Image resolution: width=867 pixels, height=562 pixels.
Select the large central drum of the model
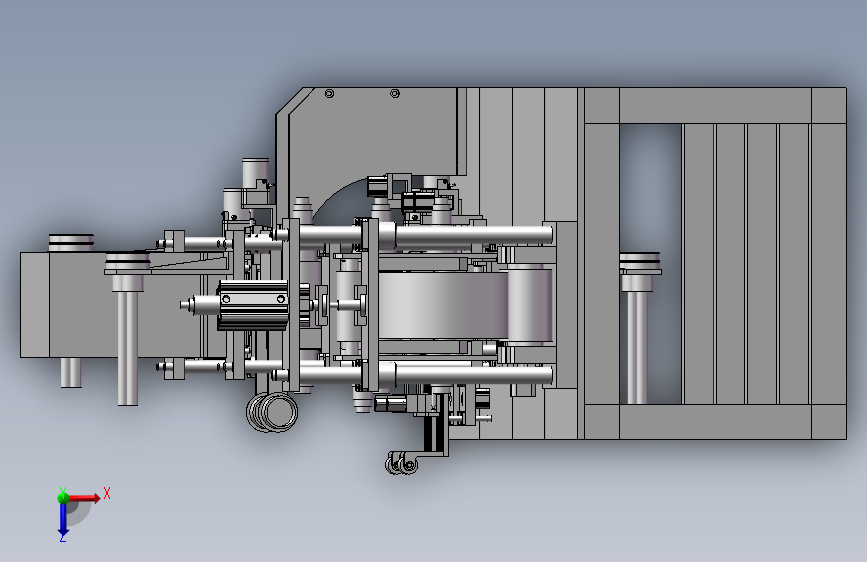coord(443,305)
